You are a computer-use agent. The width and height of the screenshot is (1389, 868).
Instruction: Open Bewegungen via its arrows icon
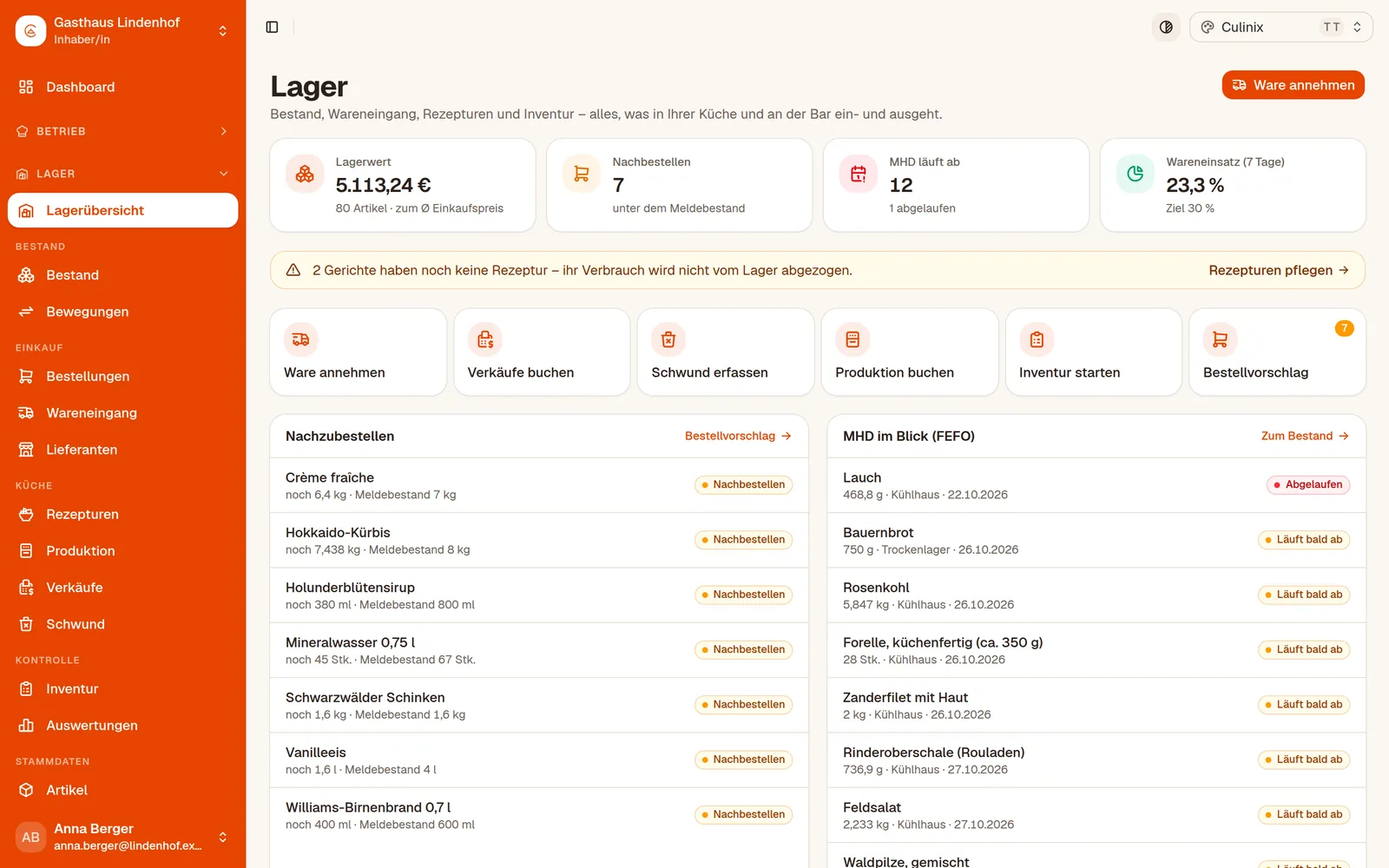[26, 312]
